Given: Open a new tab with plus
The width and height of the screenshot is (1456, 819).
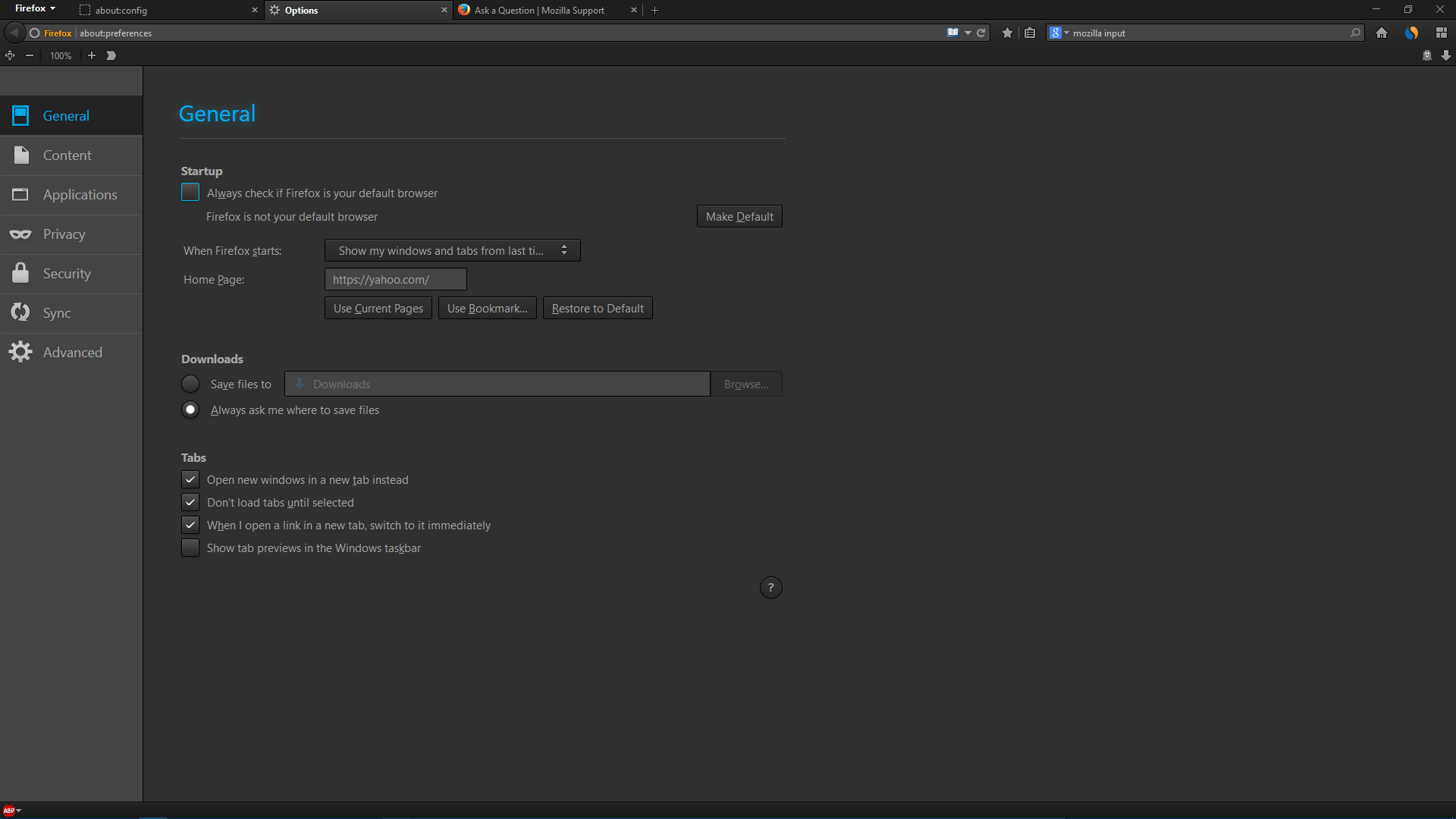Looking at the screenshot, I should [x=655, y=10].
